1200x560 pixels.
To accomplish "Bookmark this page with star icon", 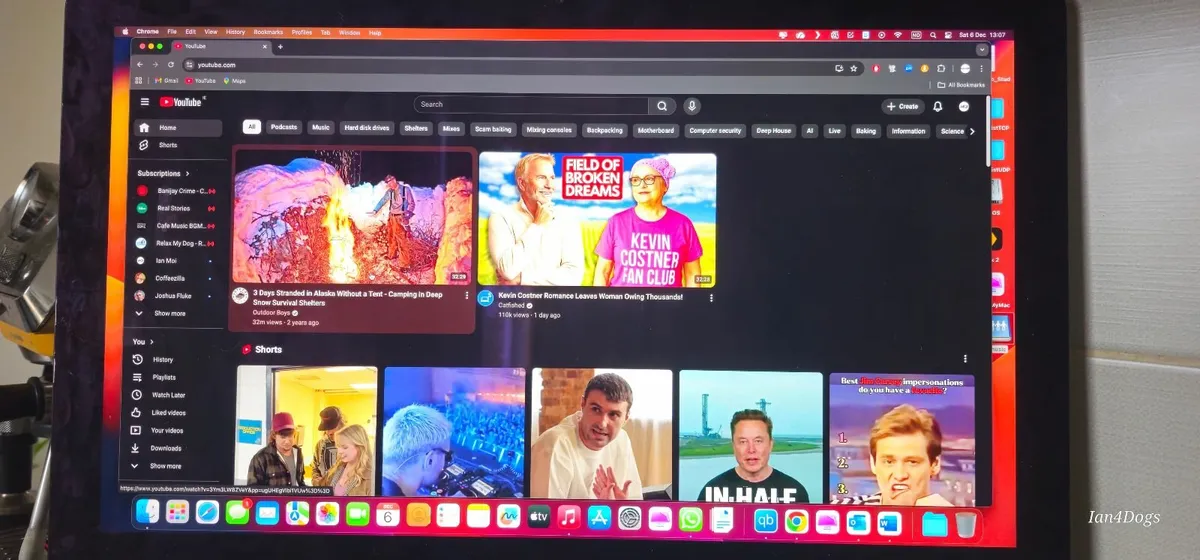I will [854, 68].
